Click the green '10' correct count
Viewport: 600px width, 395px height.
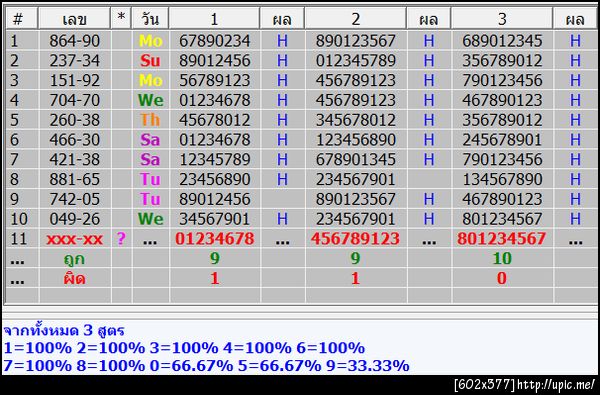pyautogui.click(x=502, y=259)
